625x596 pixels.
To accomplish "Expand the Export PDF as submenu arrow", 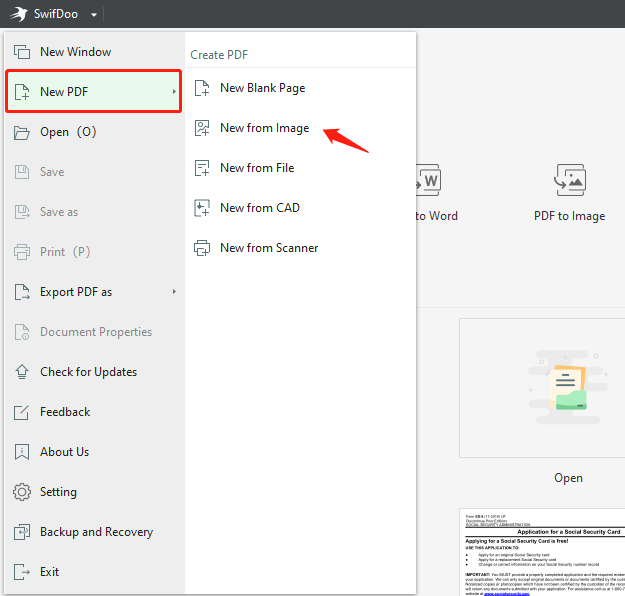I will [174, 292].
